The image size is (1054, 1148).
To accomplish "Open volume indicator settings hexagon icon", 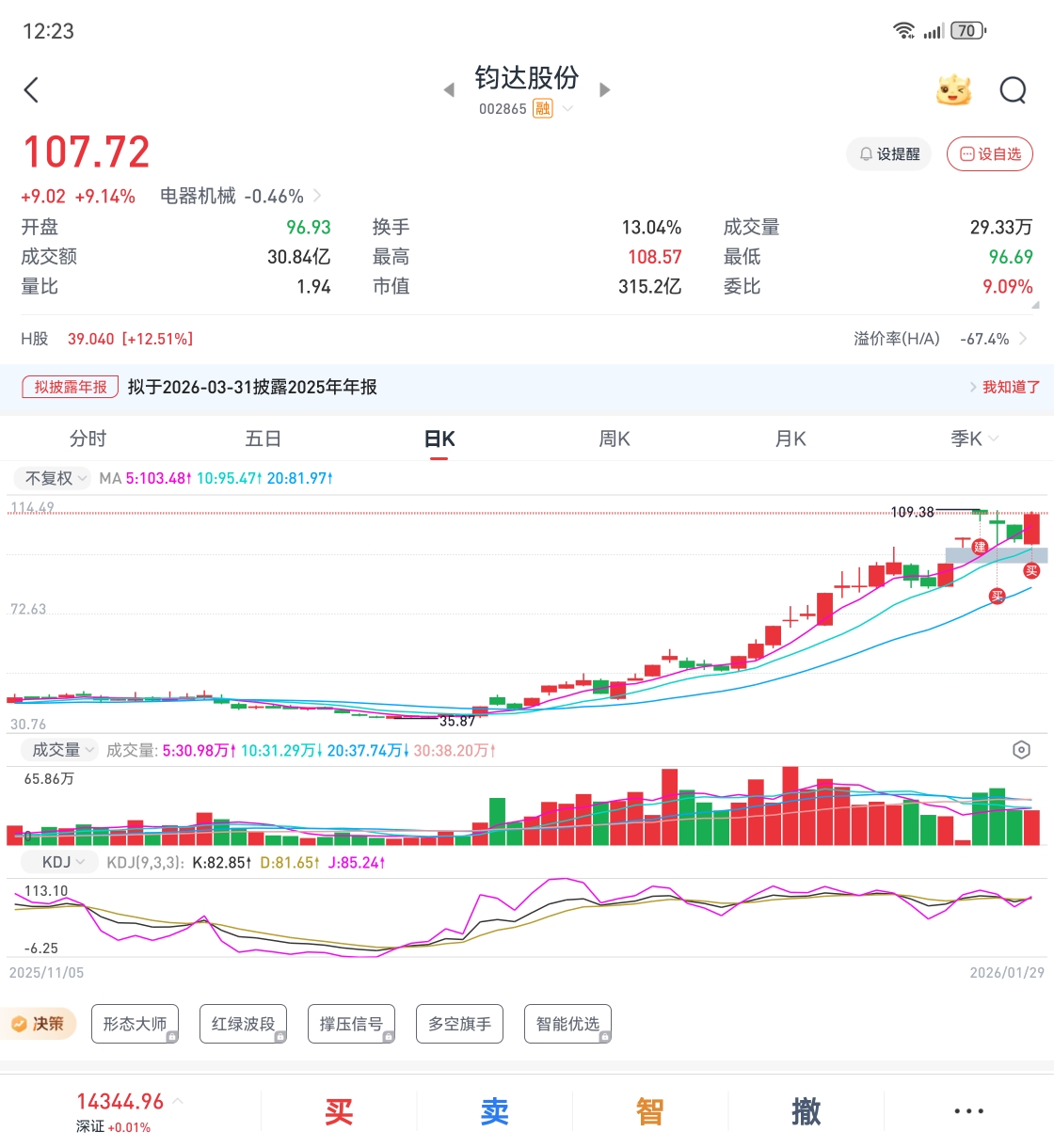I will [x=1021, y=750].
